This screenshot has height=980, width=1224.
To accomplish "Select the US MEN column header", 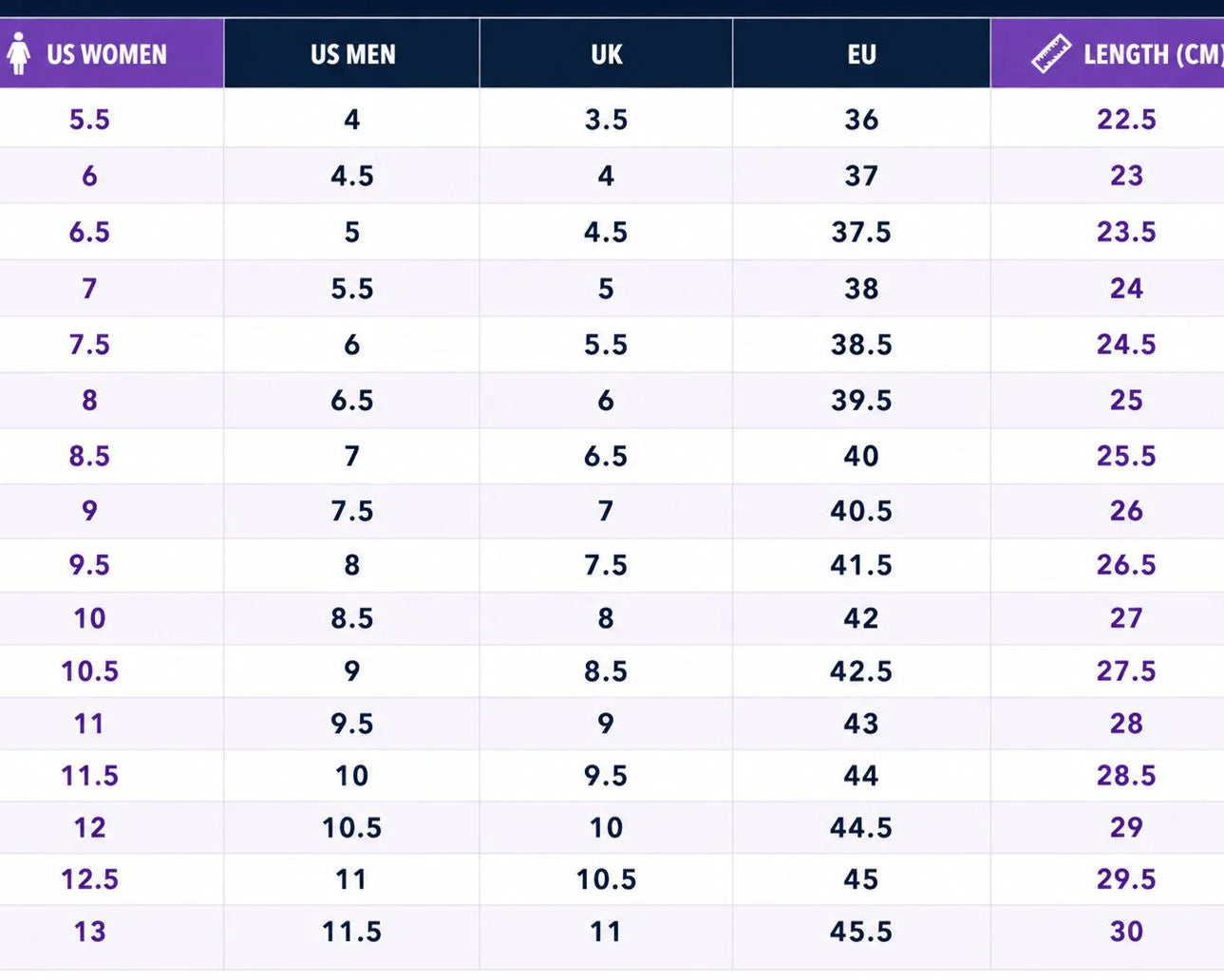I will pyautogui.click(x=352, y=54).
